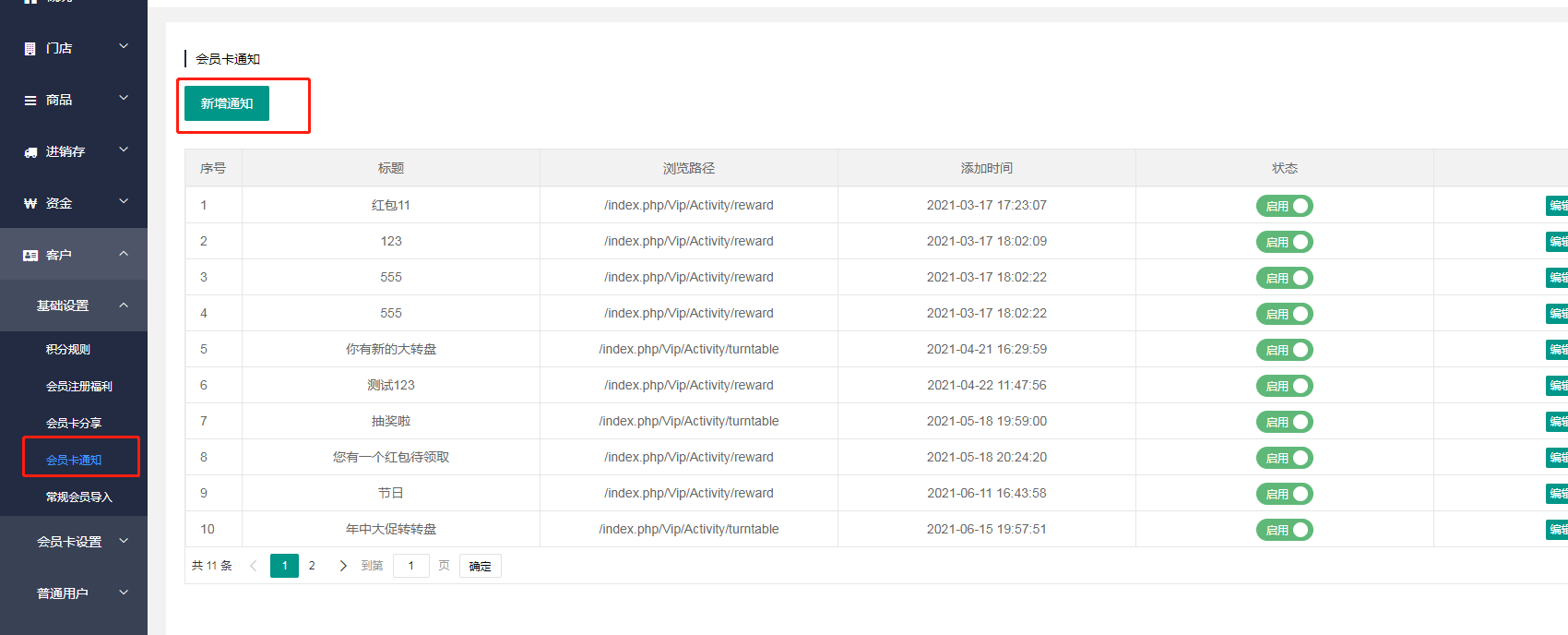Go to next page arrow in pagination
The height and width of the screenshot is (635, 1568).
(343, 566)
